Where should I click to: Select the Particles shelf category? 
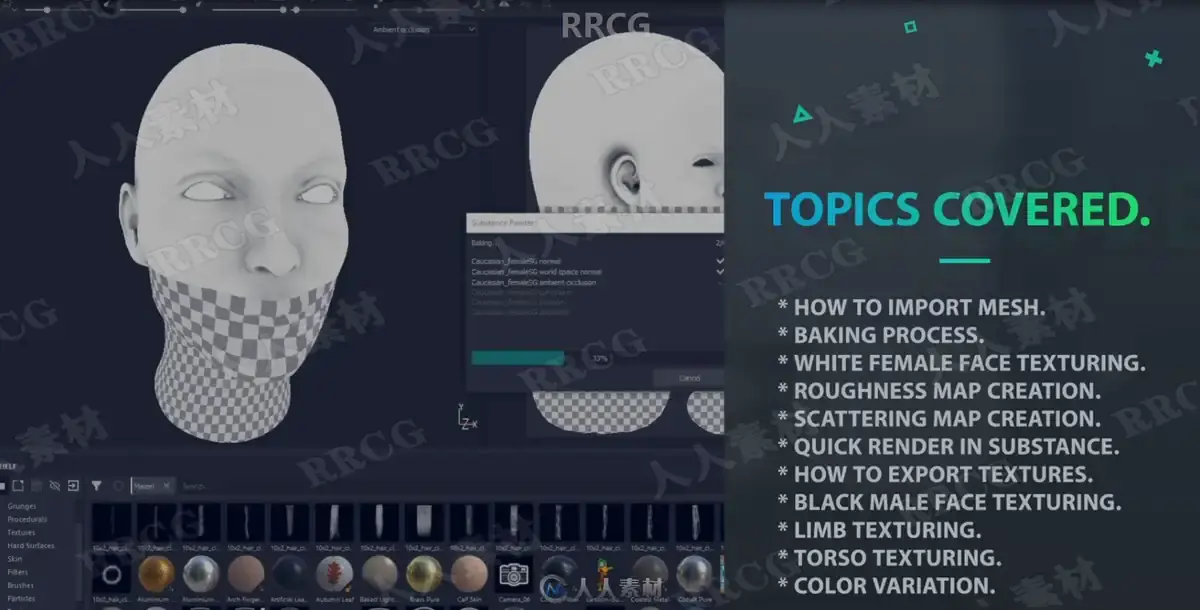pos(21,598)
